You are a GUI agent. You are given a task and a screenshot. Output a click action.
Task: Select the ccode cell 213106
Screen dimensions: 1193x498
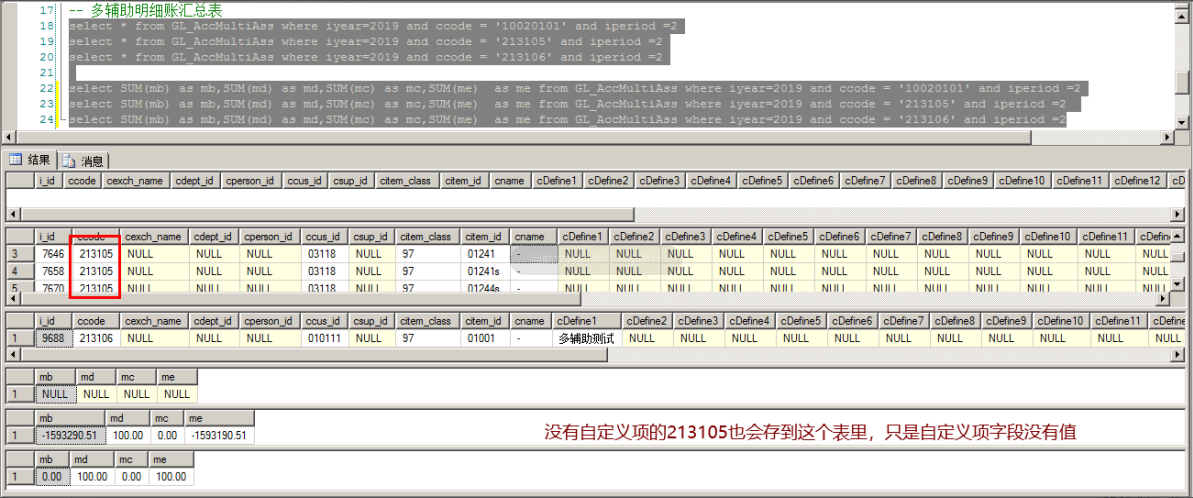pos(97,338)
